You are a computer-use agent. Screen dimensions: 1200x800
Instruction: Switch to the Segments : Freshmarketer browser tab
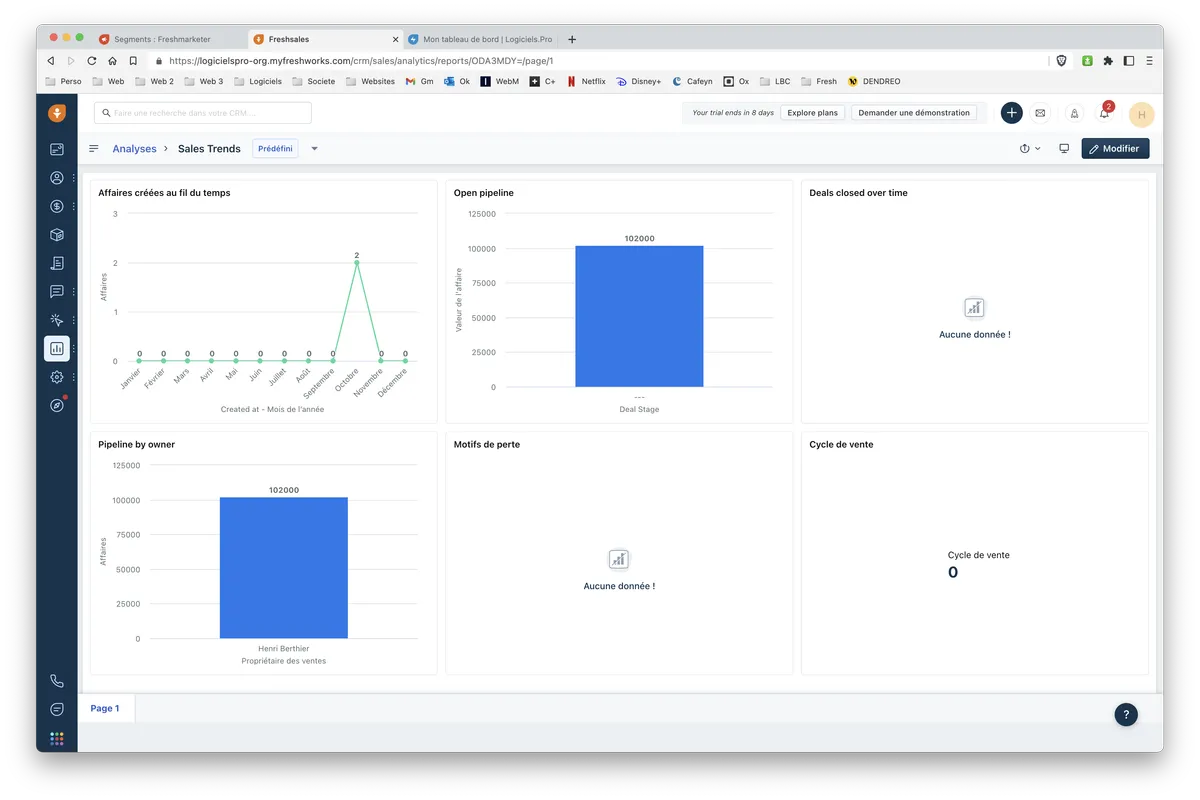click(162, 39)
